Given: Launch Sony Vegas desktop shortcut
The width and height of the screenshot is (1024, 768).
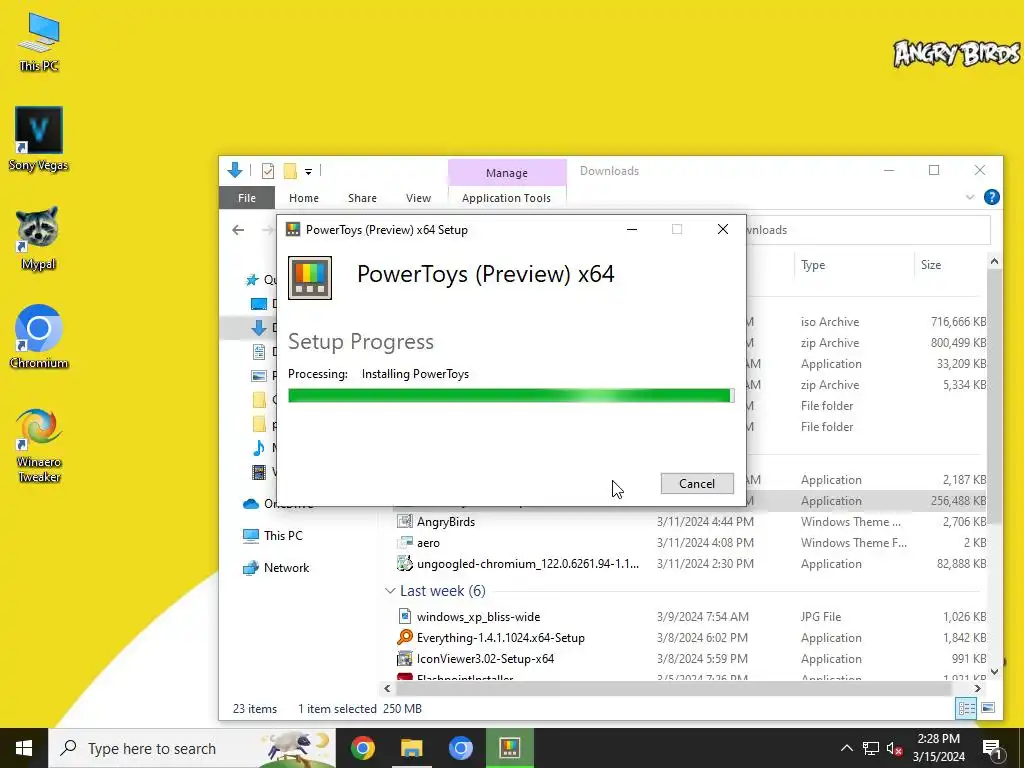Looking at the screenshot, I should (x=39, y=139).
